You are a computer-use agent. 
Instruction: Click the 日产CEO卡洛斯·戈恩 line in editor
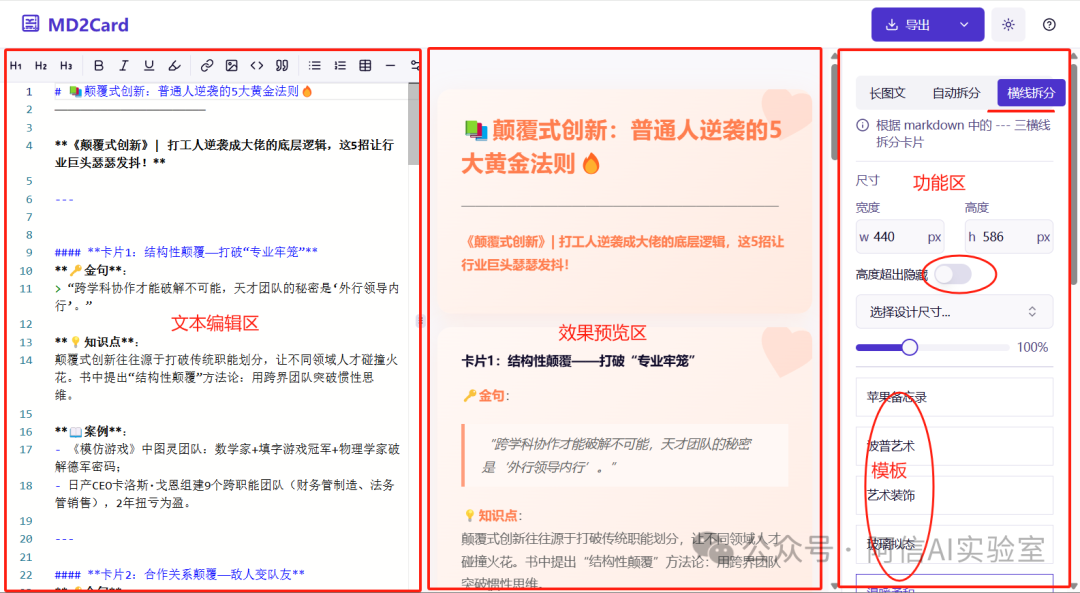tap(225, 495)
